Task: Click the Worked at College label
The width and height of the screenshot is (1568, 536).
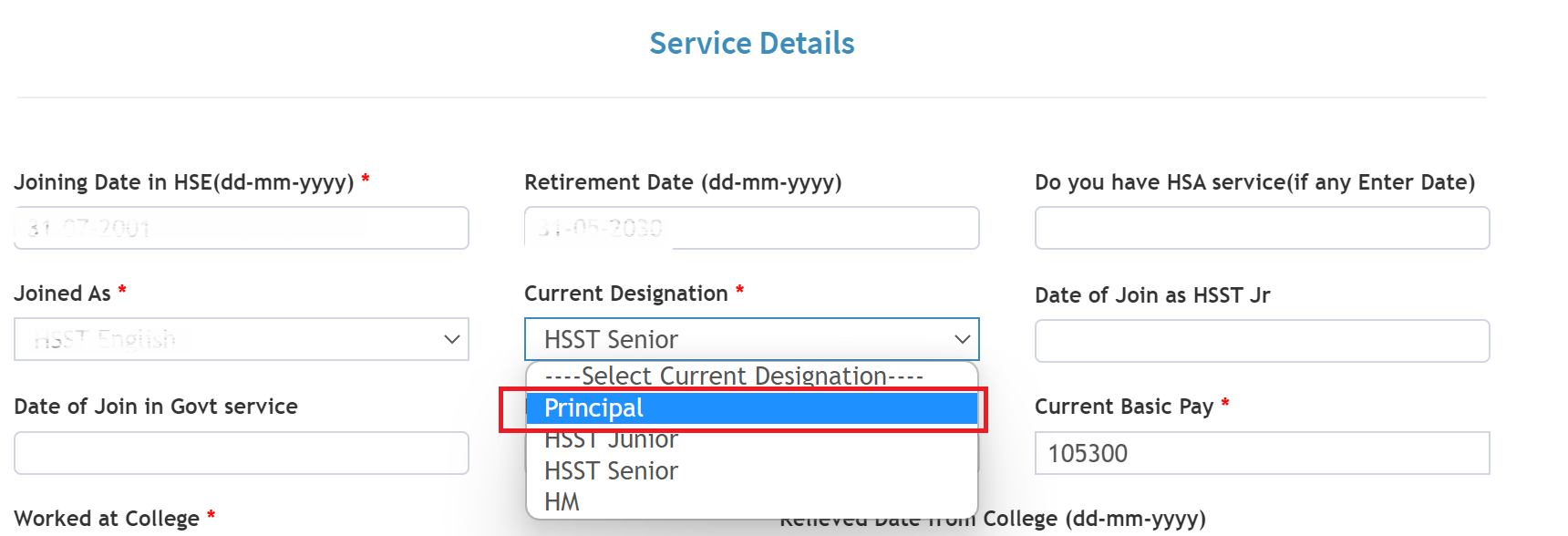Action: (x=107, y=519)
